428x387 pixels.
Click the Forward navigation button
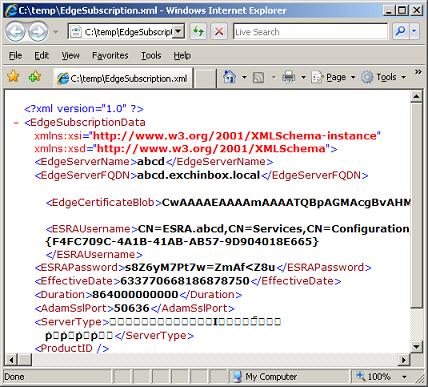38,32
